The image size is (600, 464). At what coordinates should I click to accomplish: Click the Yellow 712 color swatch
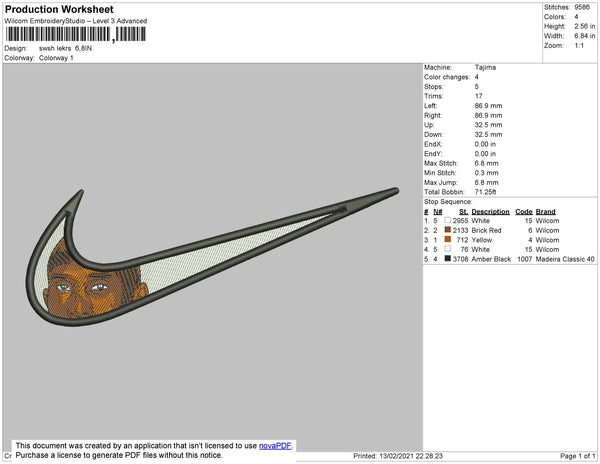pyautogui.click(x=447, y=239)
